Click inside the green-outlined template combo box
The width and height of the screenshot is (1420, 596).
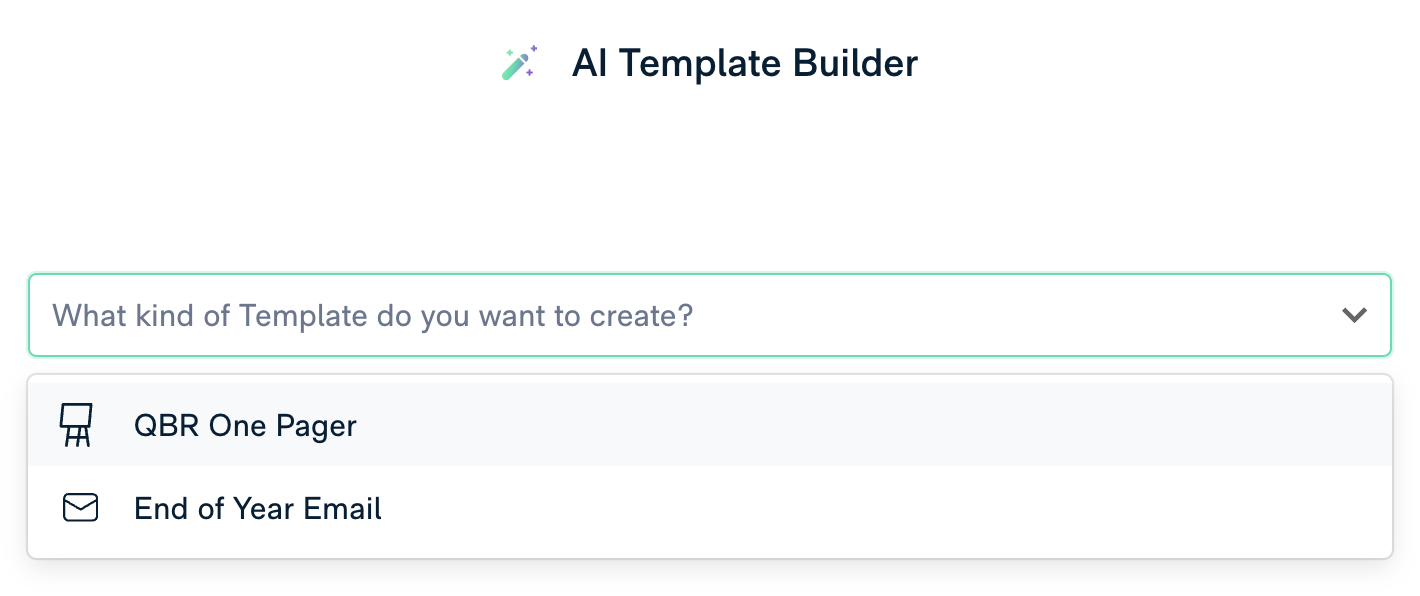click(710, 315)
